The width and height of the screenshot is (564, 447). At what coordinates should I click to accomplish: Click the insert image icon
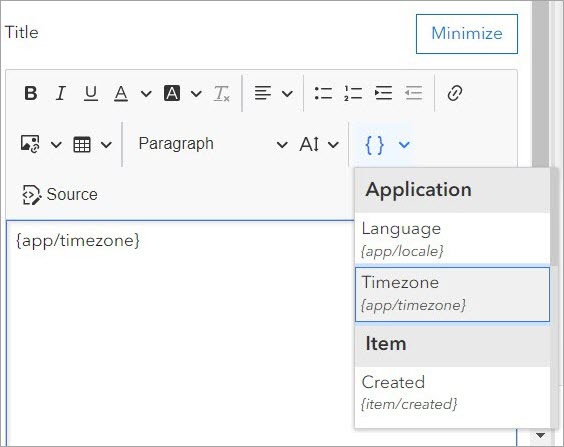30,144
